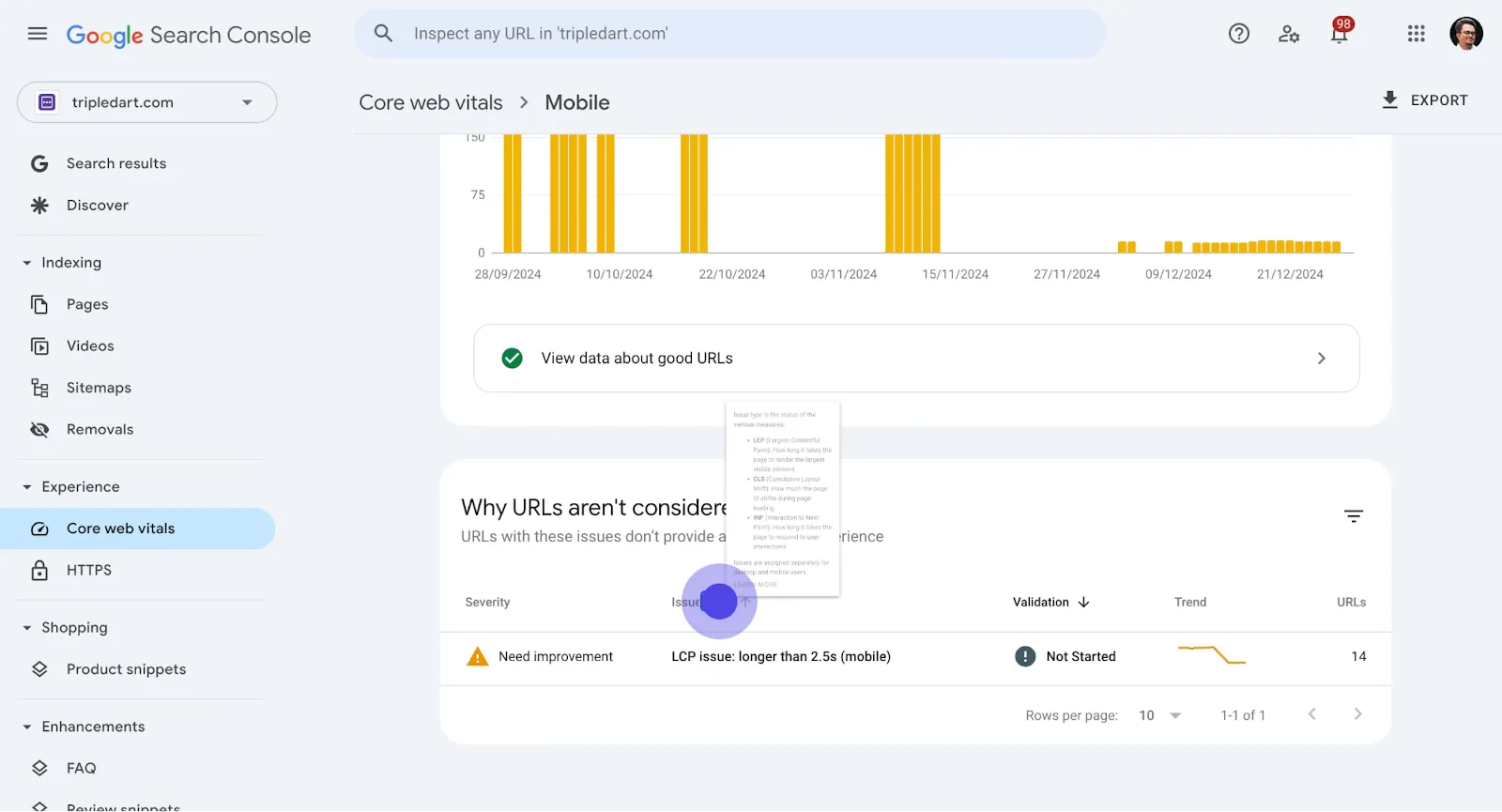This screenshot has height=812, width=1502.
Task: Click chevron arrow on good URLs row
Action: click(x=1322, y=359)
